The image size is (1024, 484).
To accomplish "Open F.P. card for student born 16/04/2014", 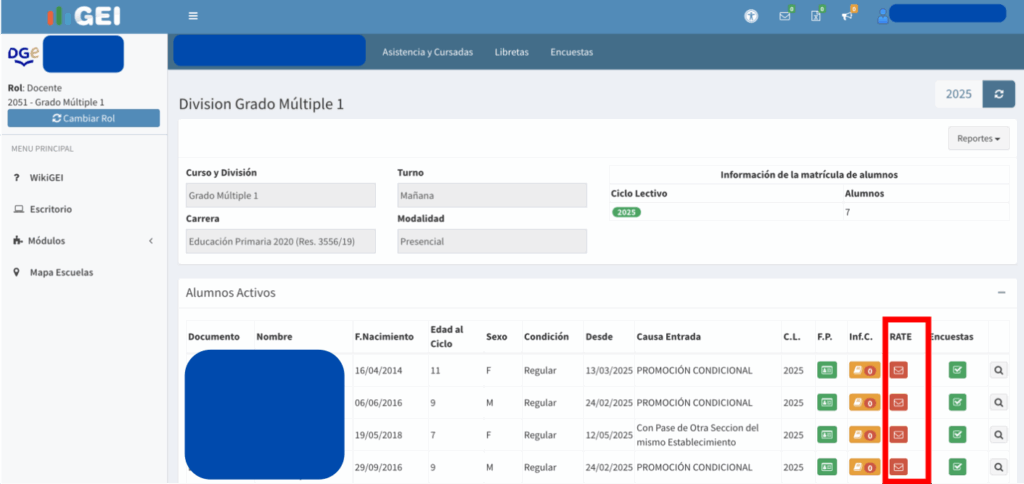I will point(827,370).
